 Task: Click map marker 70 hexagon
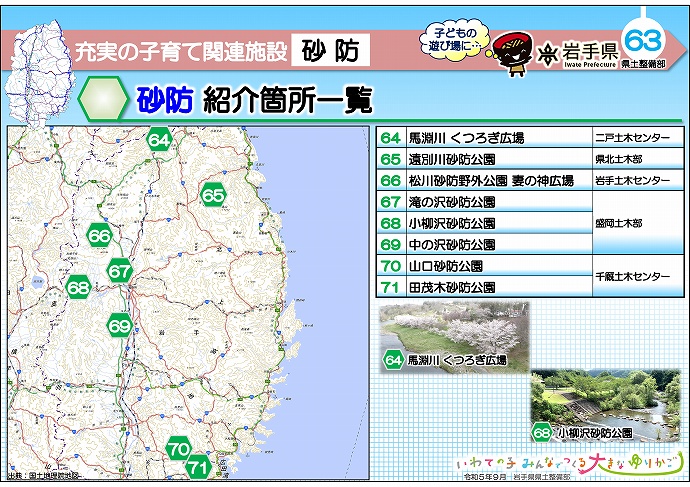click(178, 449)
